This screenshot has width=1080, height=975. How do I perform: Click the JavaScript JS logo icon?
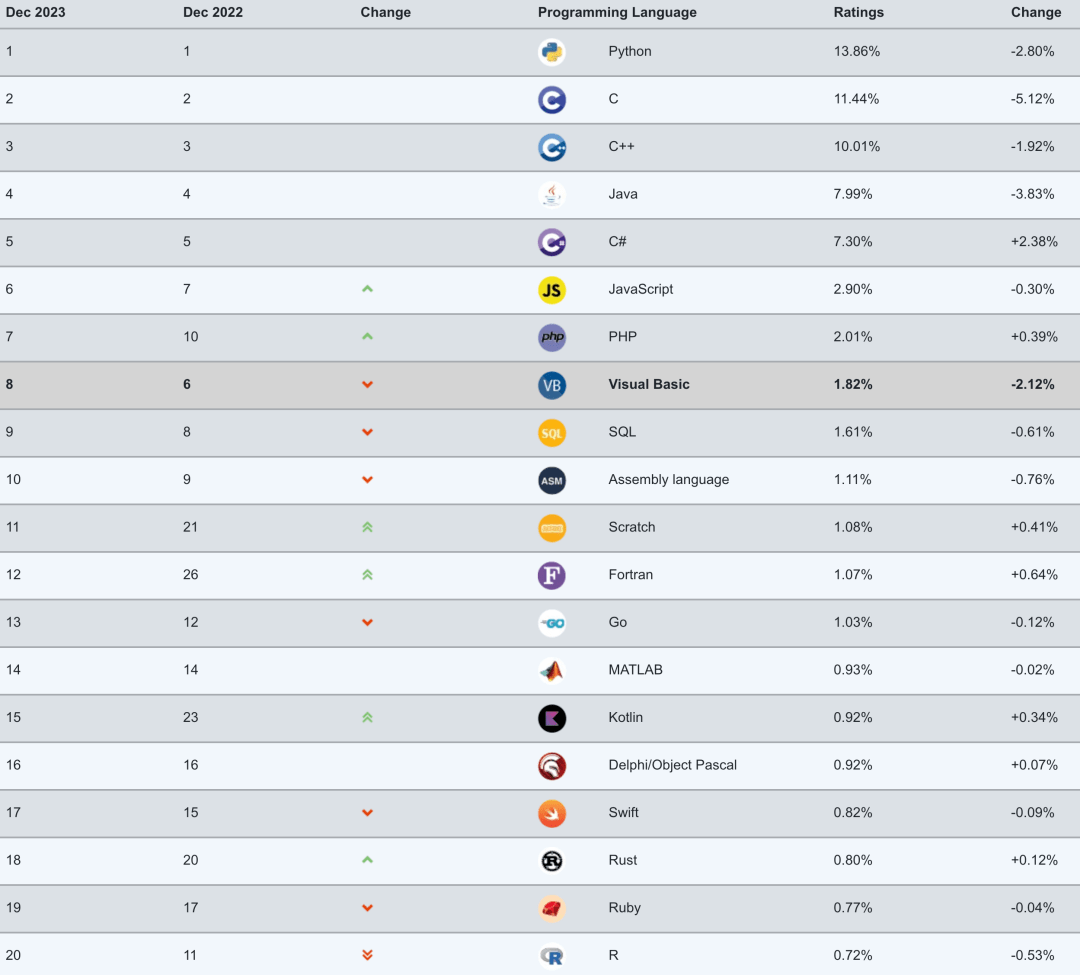click(552, 290)
